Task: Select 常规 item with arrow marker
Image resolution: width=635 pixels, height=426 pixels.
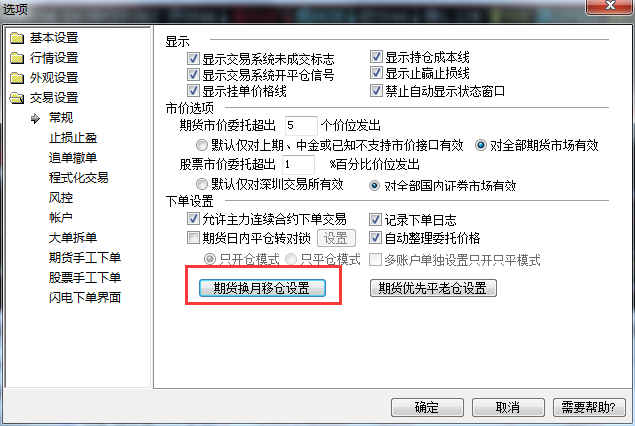Action: (61, 117)
